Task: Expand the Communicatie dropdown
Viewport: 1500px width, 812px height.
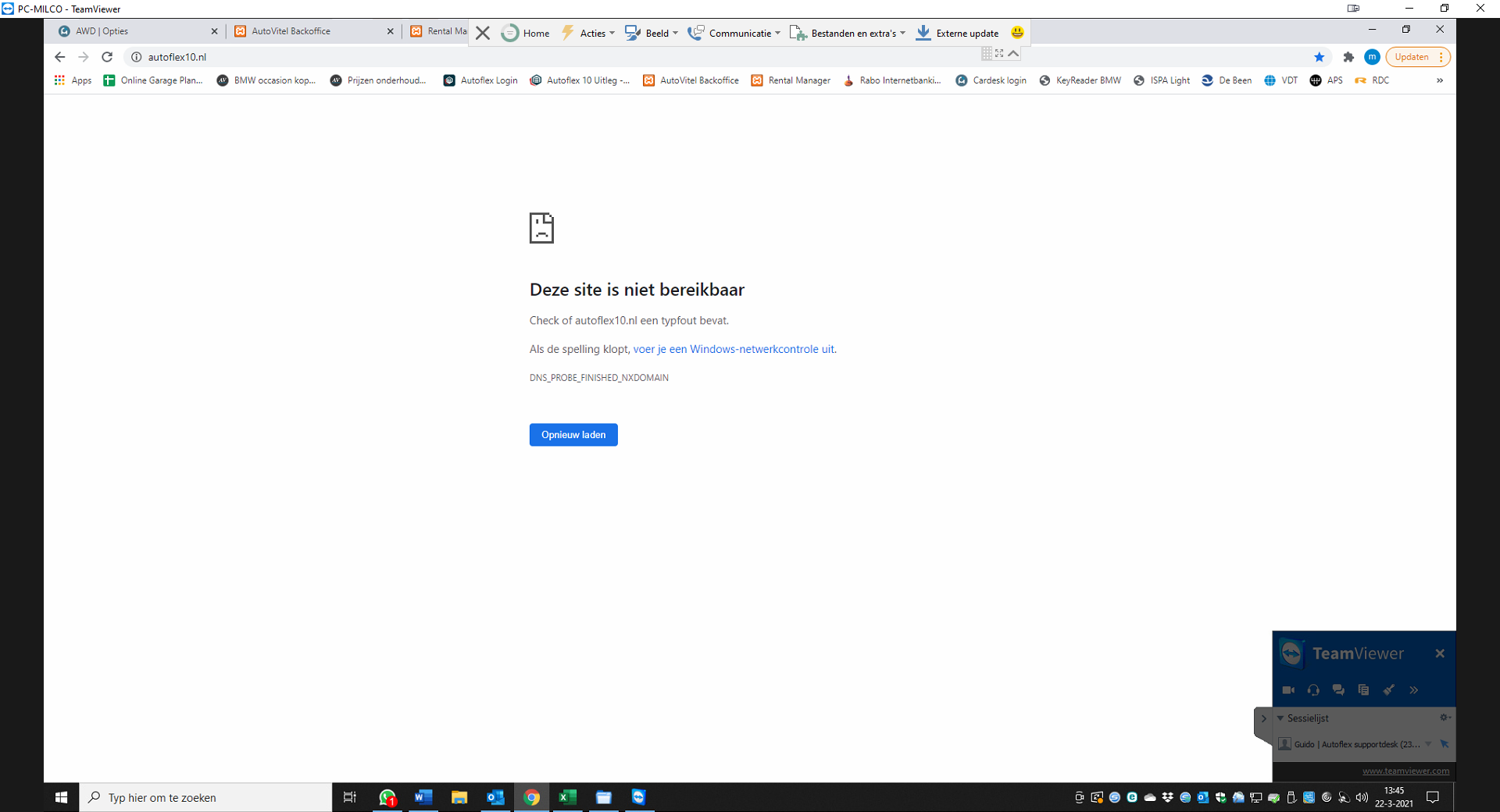Action: (x=734, y=33)
